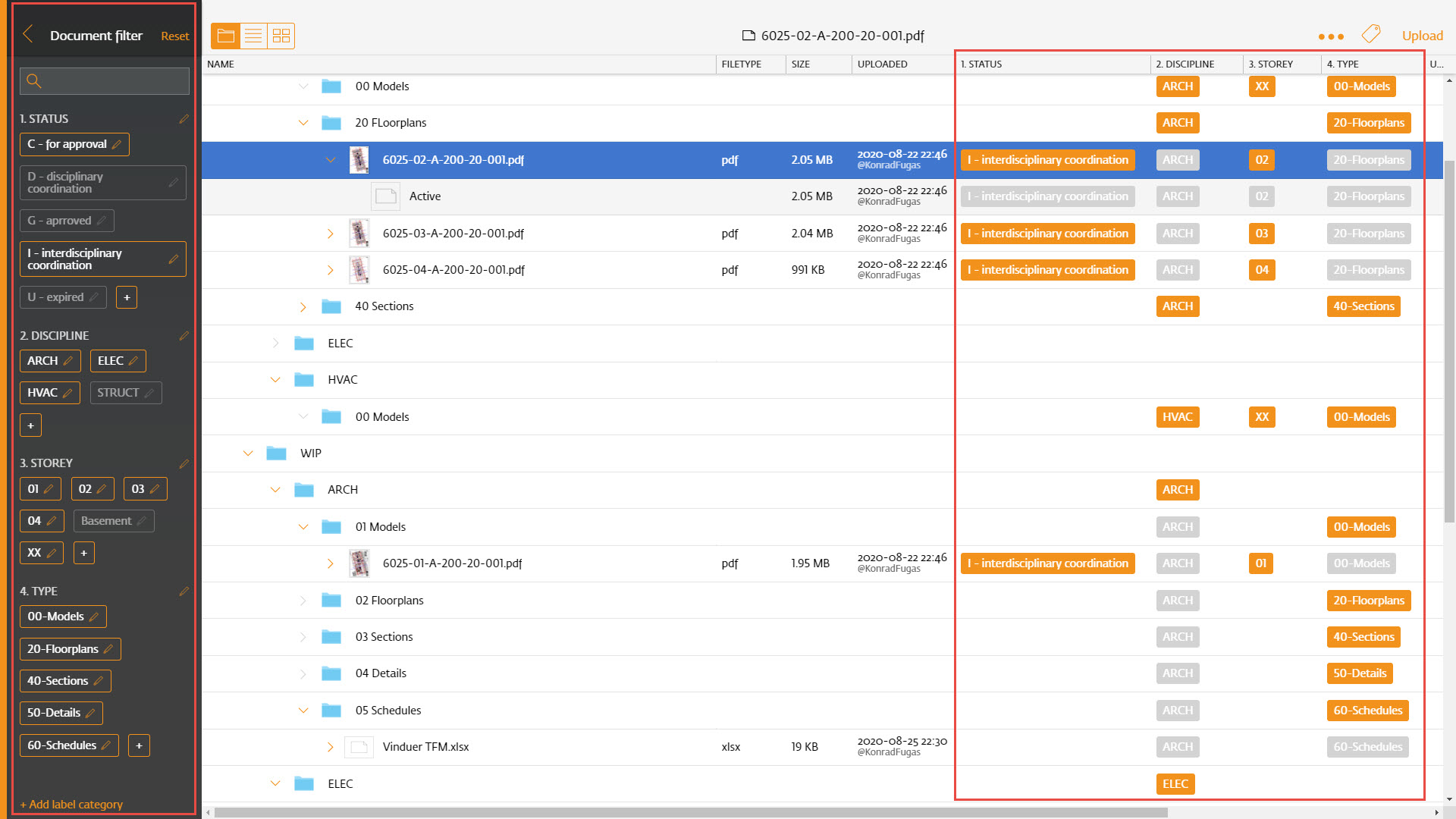Collapse the 20 FLoorplans folder

303,123
